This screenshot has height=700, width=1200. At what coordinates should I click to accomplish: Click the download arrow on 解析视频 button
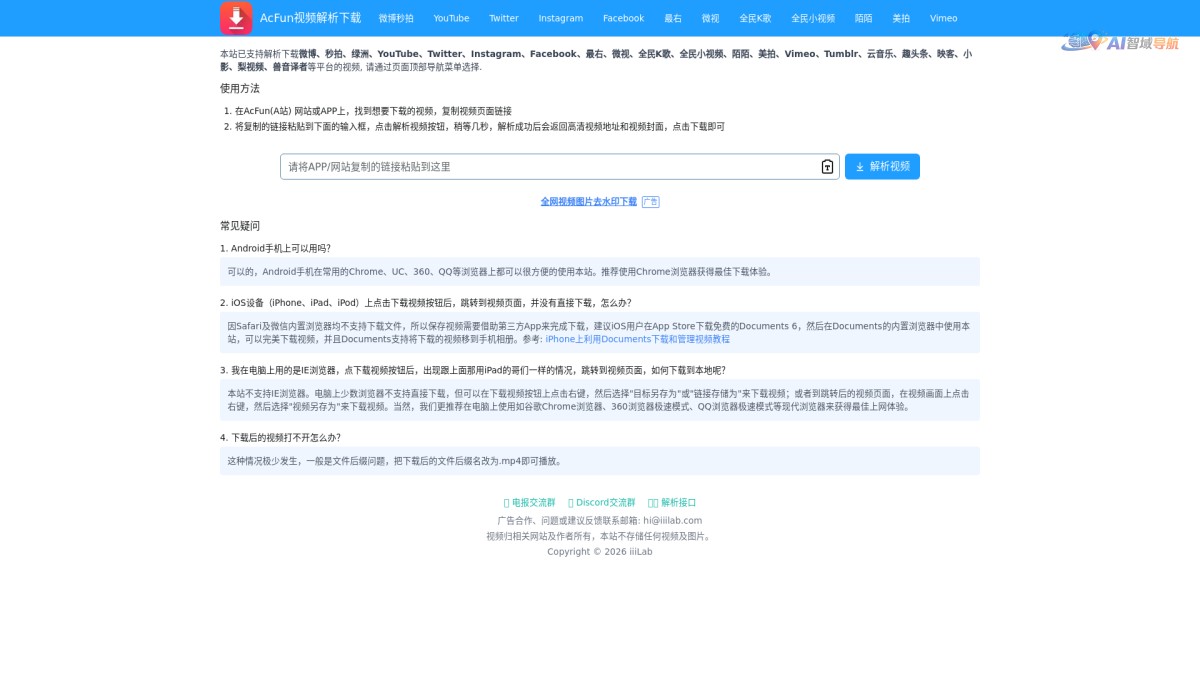click(x=860, y=166)
